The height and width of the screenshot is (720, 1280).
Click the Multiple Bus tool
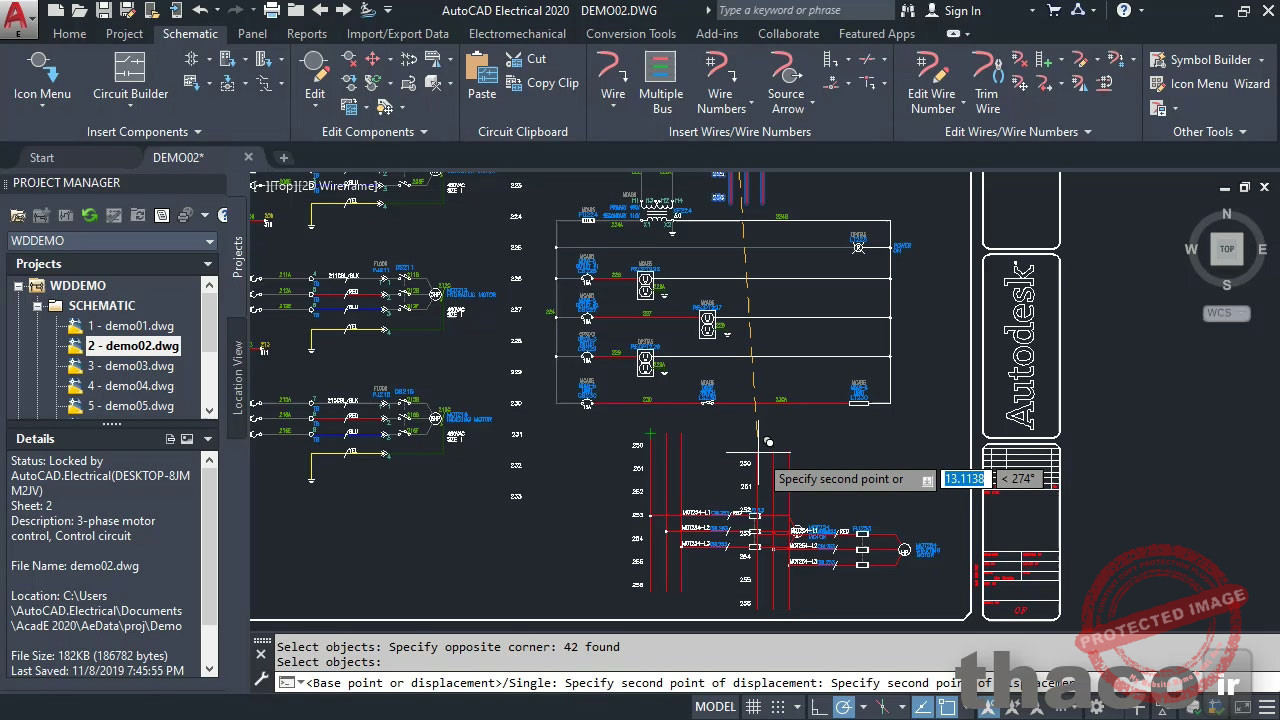coord(660,80)
